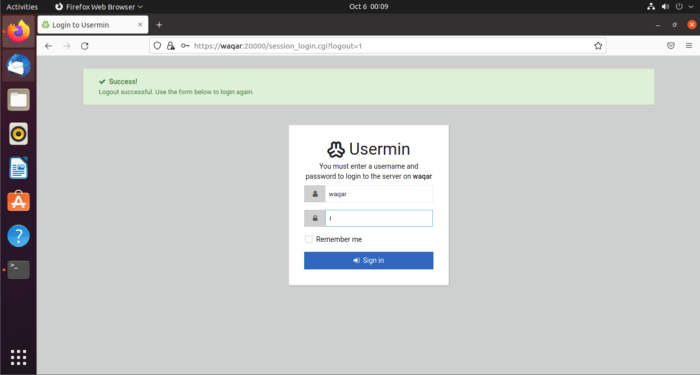Click the padlock site security icon
Image resolution: width=700 pixels, height=375 pixels.
pos(171,46)
